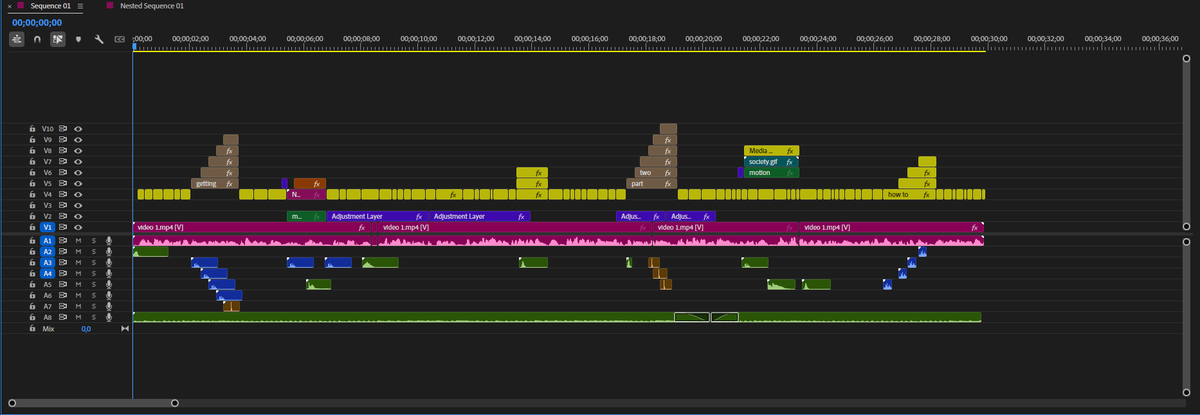Switch to Sequence 01 tab
Viewport: 1200px width, 415px height.
click(50, 6)
